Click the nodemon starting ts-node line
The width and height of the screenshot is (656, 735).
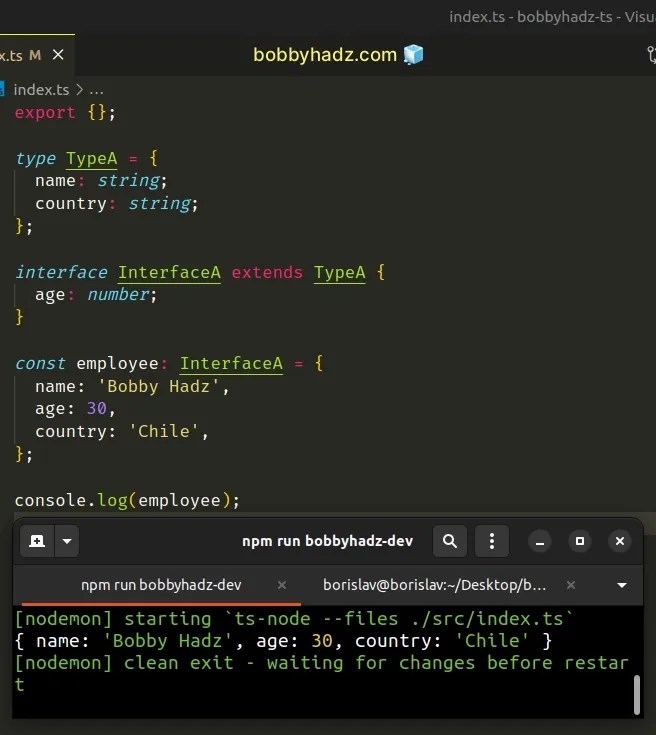pyautogui.click(x=294, y=619)
